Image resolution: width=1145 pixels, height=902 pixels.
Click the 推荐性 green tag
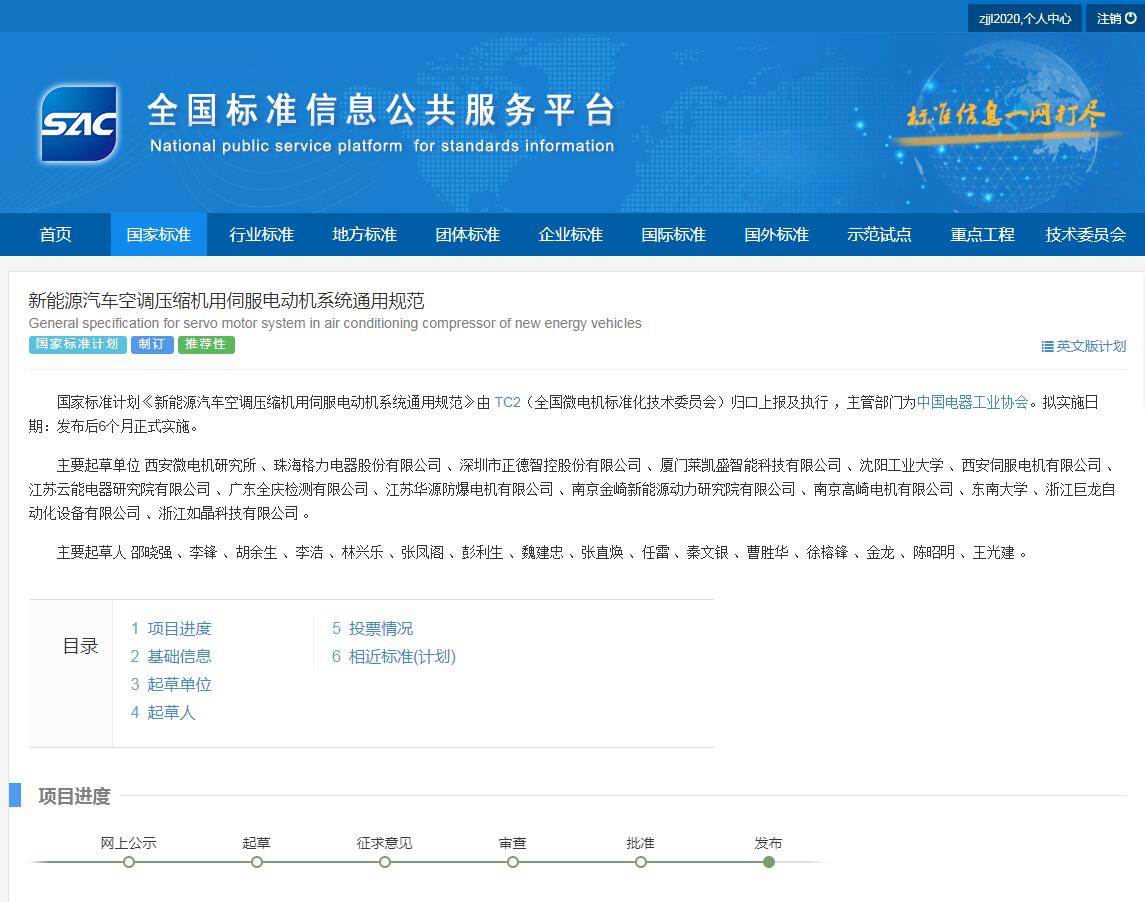[206, 345]
